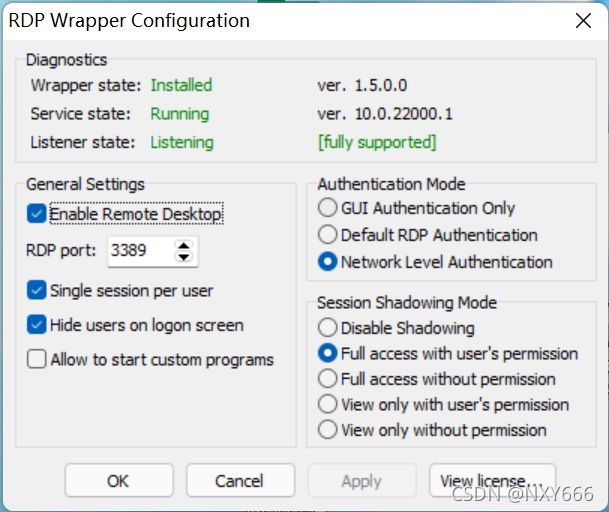Confirm settings with OK button
Image resolution: width=609 pixels, height=512 pixels.
pos(119,481)
